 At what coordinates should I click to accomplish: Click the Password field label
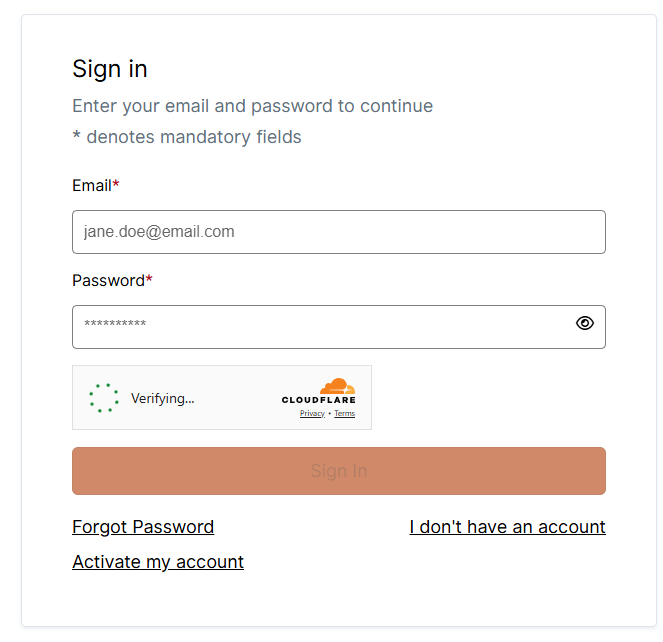pyautogui.click(x=108, y=281)
